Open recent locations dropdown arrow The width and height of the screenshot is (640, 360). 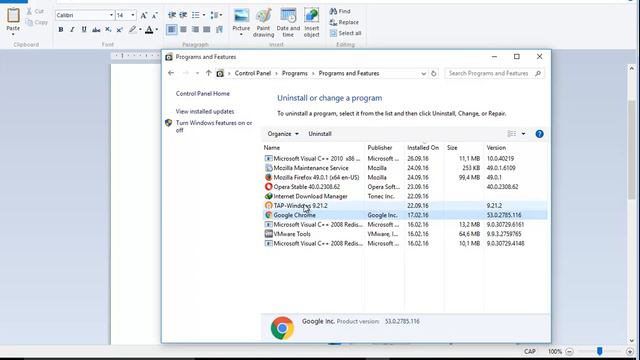tap(197, 73)
